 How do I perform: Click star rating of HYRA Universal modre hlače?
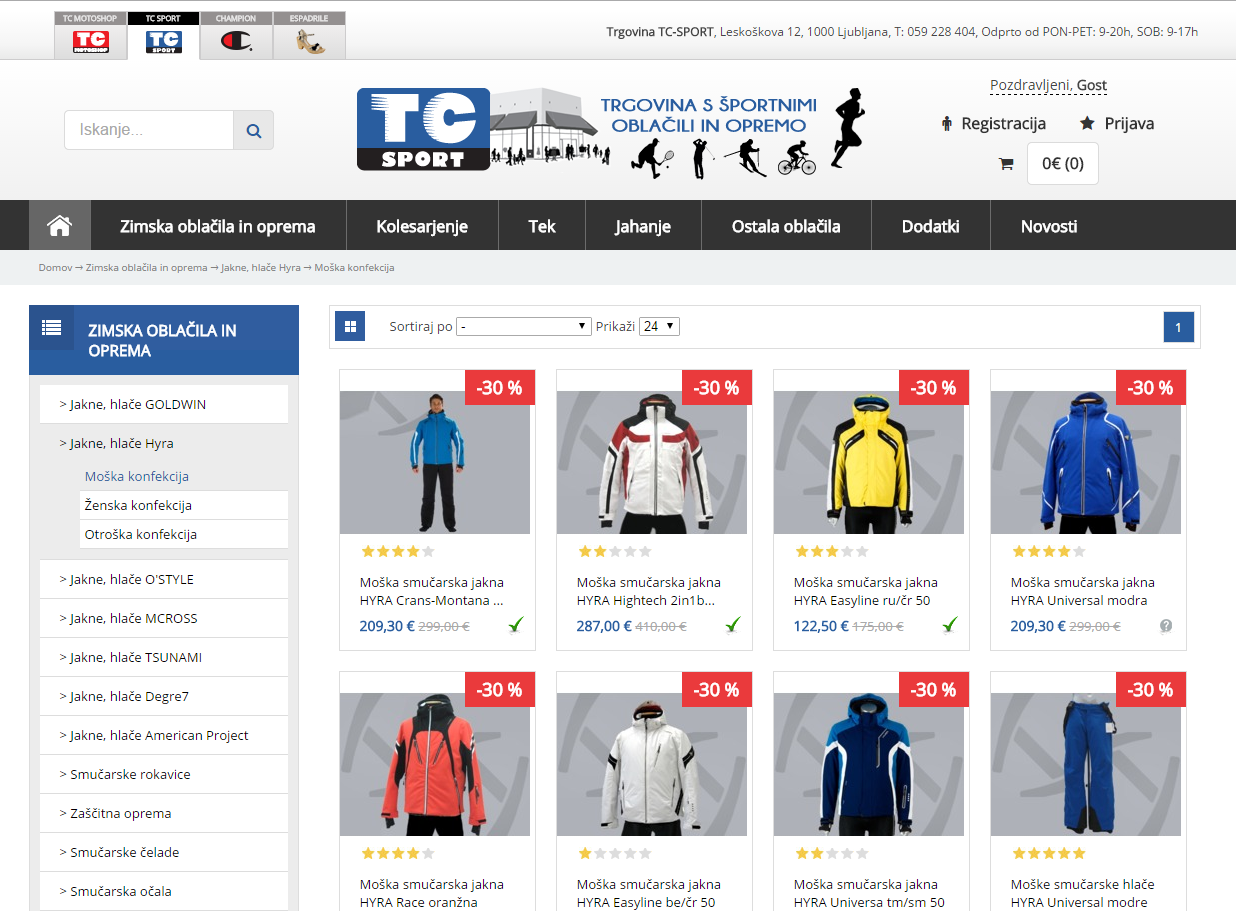click(1049, 853)
